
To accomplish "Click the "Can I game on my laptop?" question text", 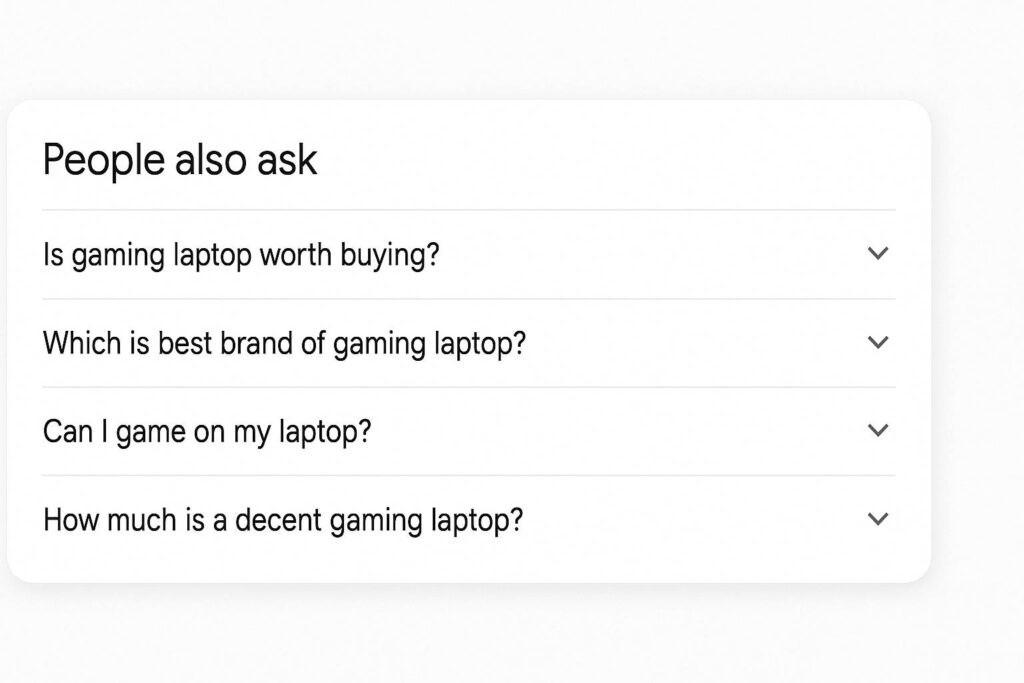I will click(207, 432).
